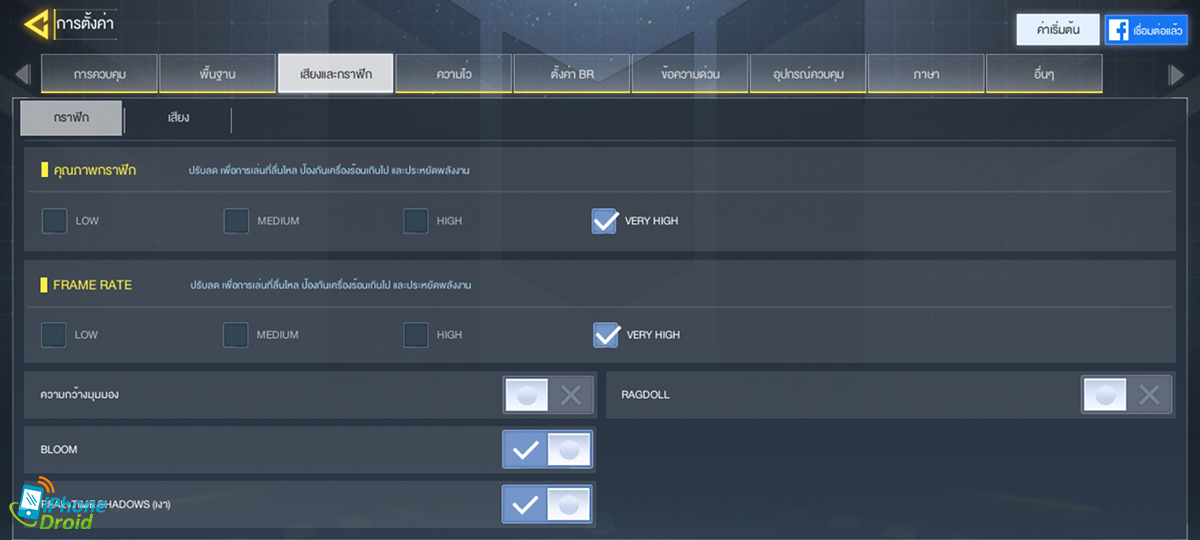Choose HIGH under FRAME RATE

(416, 335)
